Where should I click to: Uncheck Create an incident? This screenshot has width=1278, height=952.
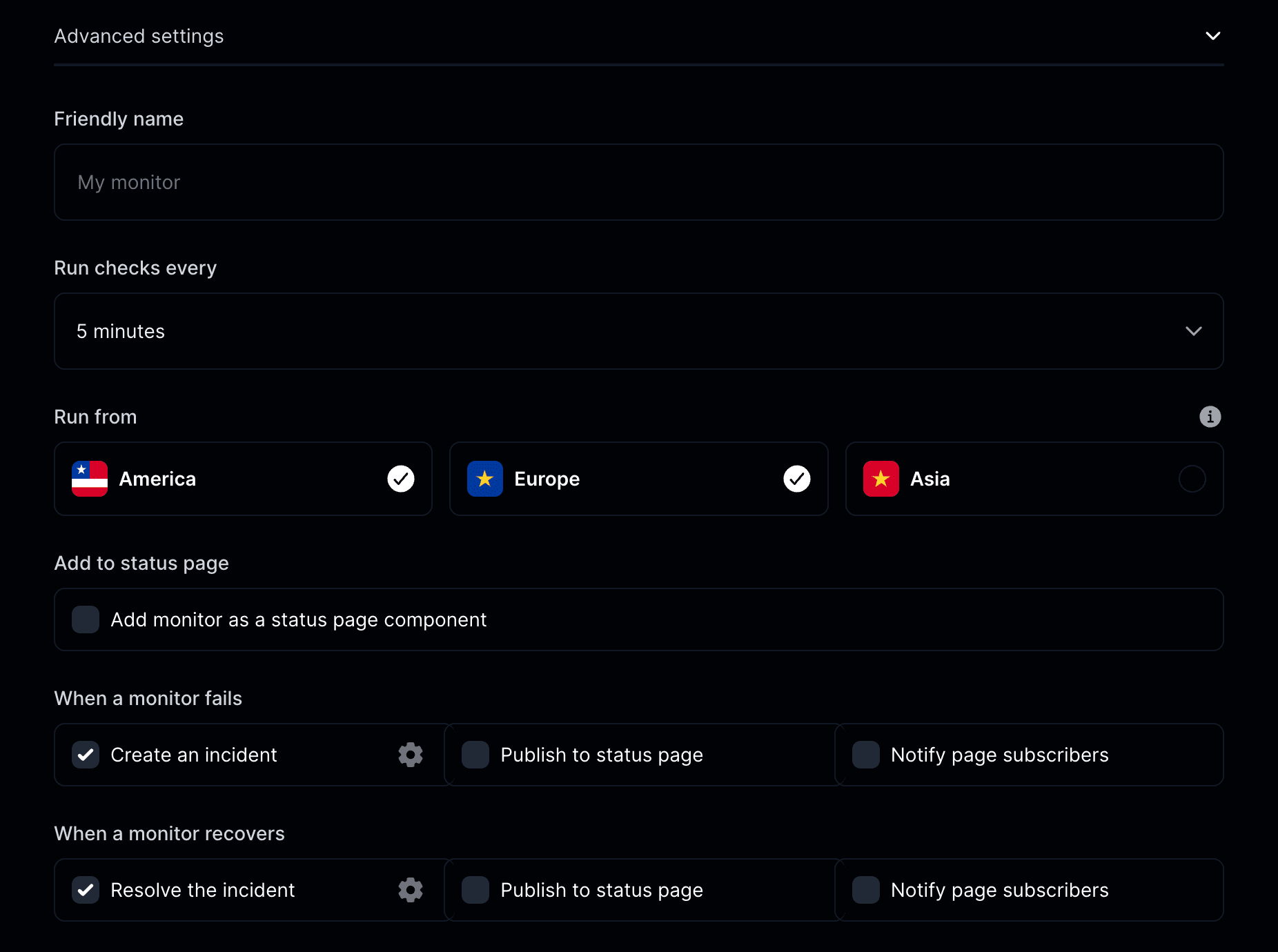[85, 755]
